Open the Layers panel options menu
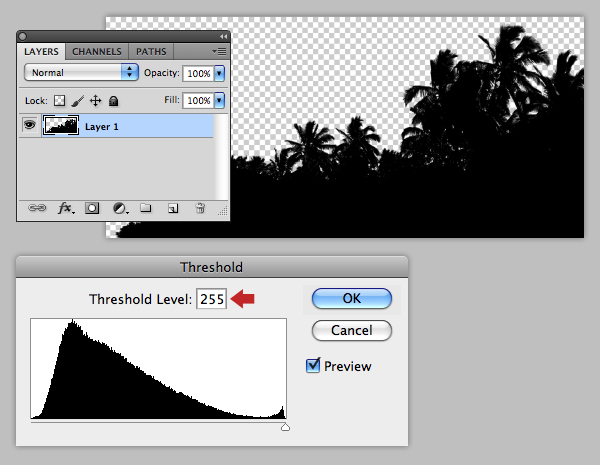The width and height of the screenshot is (600, 465). tap(219, 51)
